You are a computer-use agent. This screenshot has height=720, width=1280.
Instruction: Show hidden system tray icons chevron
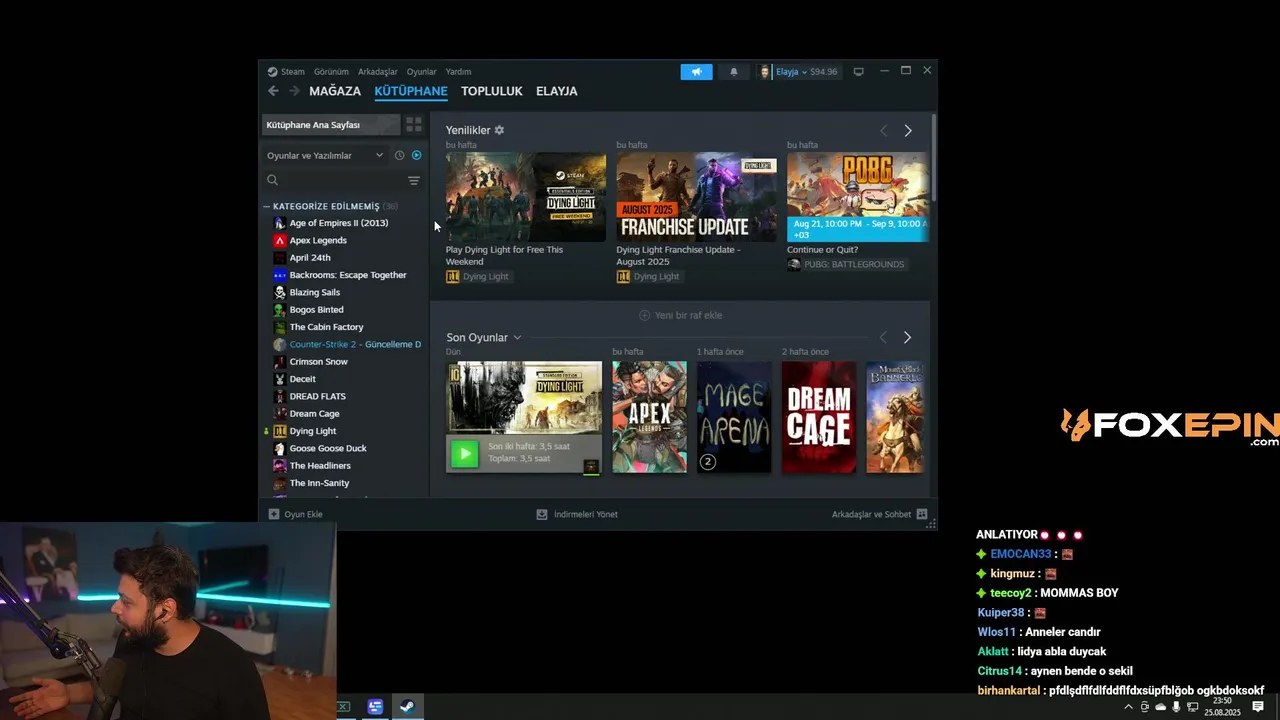[1129, 707]
